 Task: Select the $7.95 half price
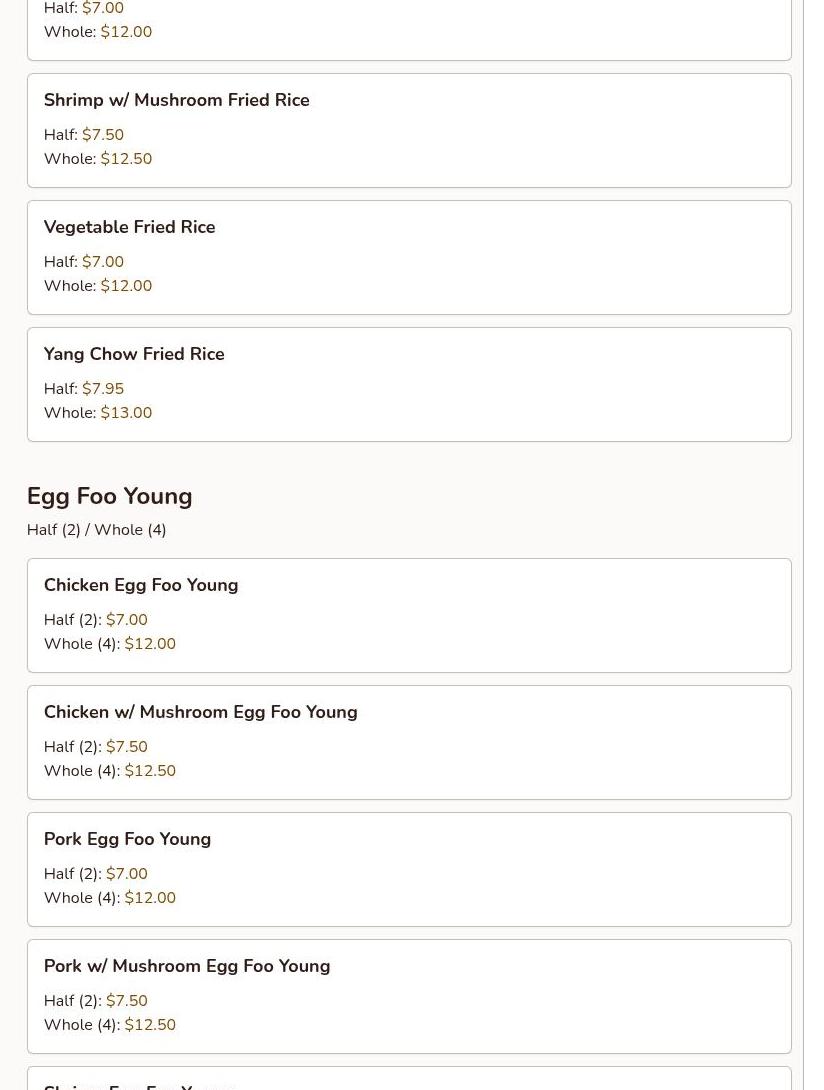[103, 389]
